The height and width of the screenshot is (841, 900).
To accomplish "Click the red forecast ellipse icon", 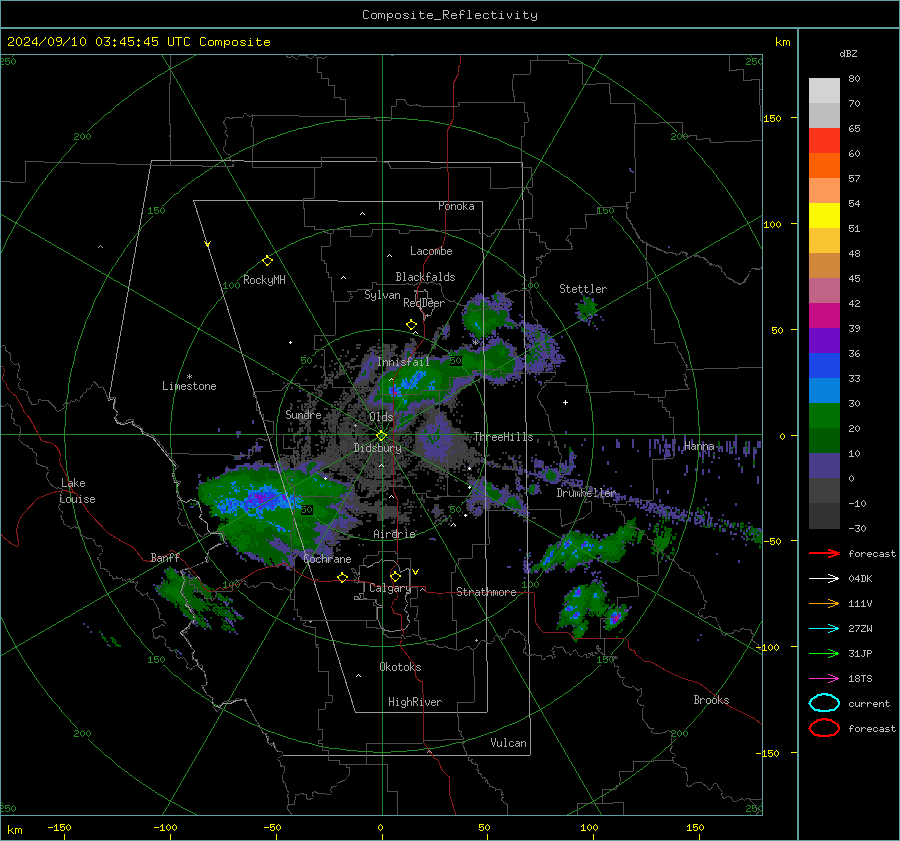I will [x=824, y=728].
